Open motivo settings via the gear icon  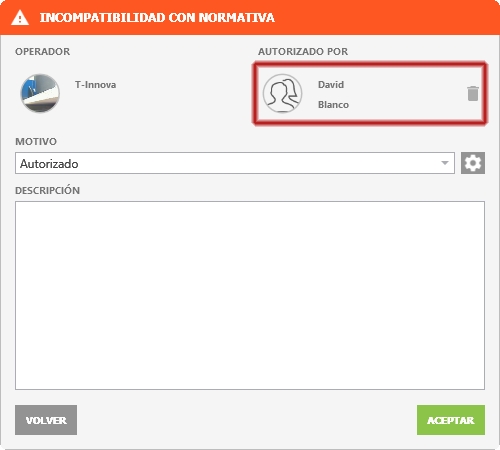point(473,163)
